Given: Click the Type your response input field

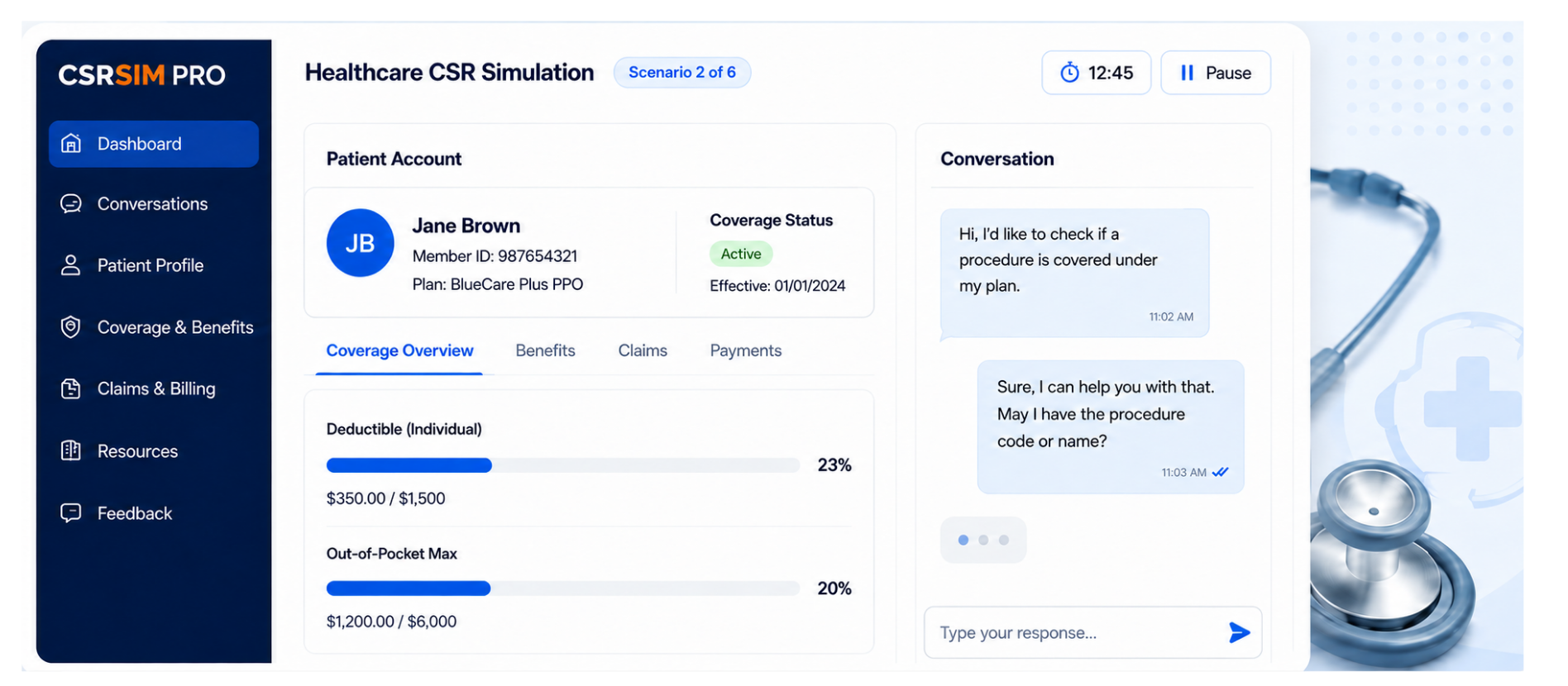Looking at the screenshot, I should pyautogui.click(x=1092, y=632).
